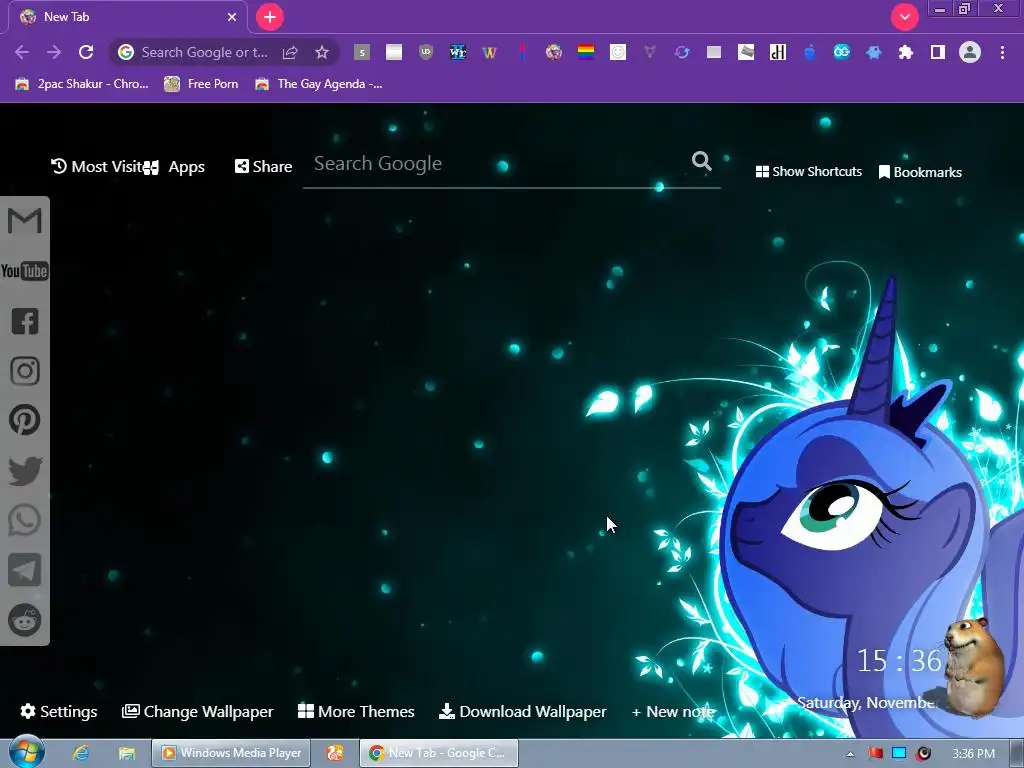Click the taskbar clock 3:36 PM
Screen dimensions: 1024x768
pos(974,754)
